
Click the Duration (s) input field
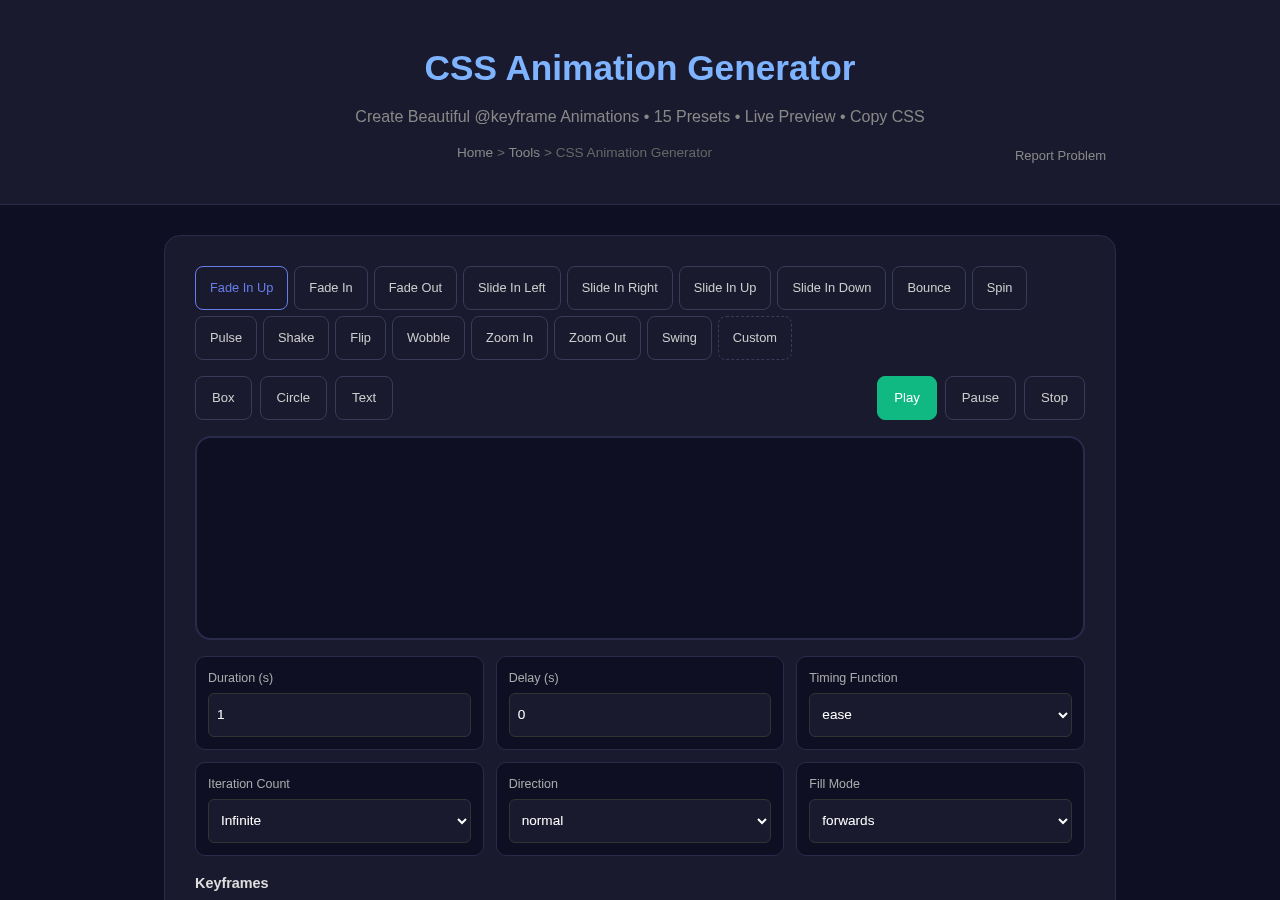[339, 715]
